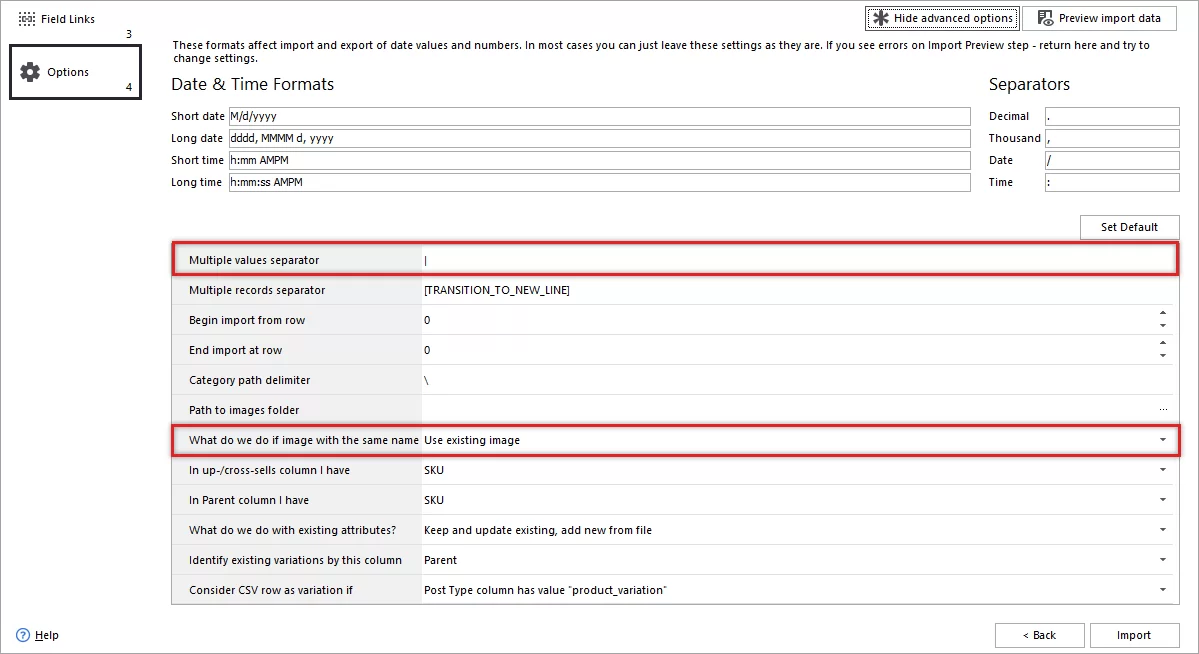Open the Identify existing variations dropdown
Viewport: 1199px width, 654px height.
[x=1162, y=560]
